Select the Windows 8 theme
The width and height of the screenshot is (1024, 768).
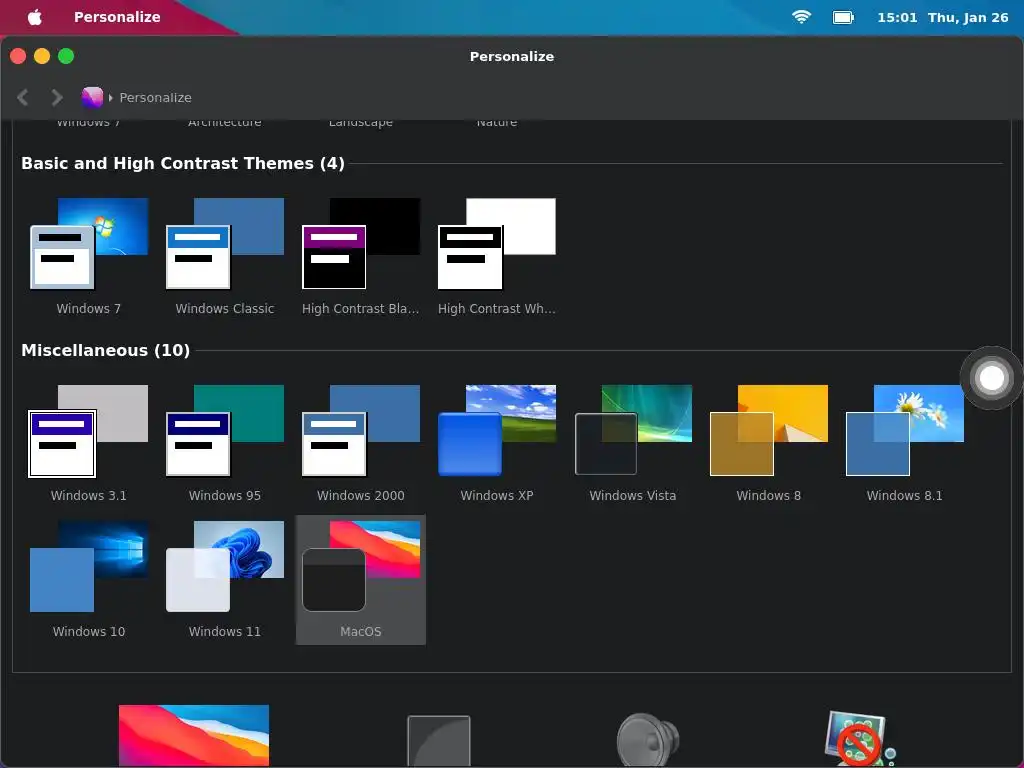pyautogui.click(x=768, y=444)
